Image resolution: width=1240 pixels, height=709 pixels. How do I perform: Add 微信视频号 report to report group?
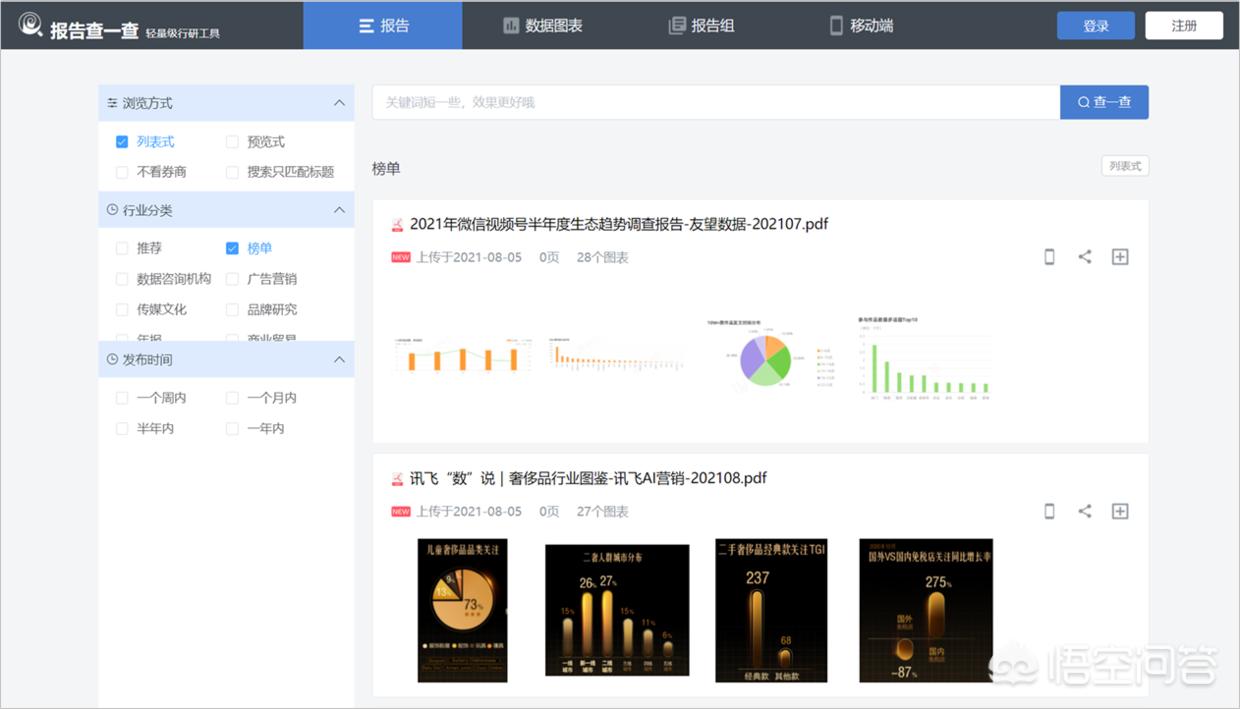pyautogui.click(x=1120, y=257)
